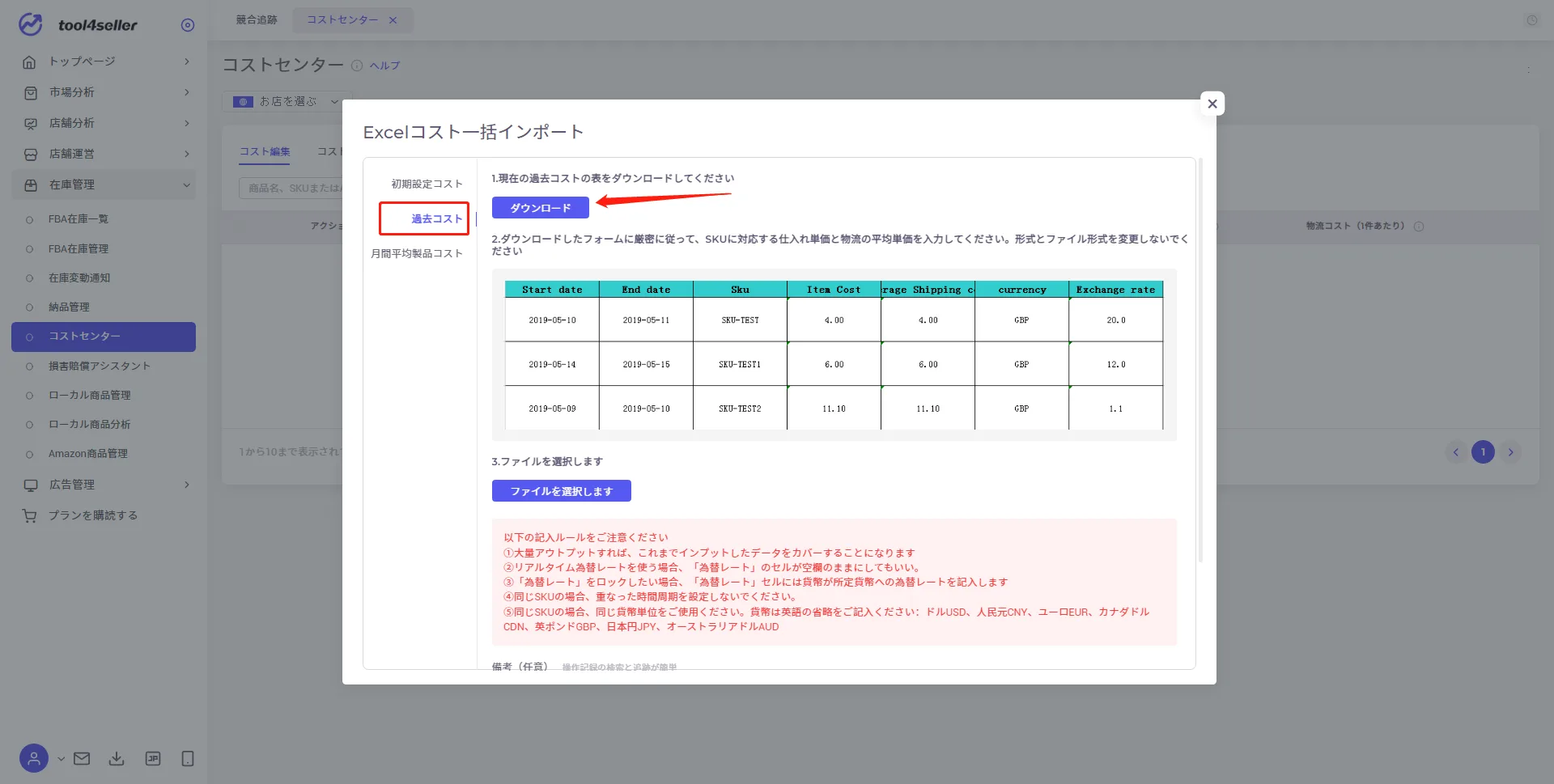Screen dimensions: 1554x784
Task: Switch to コスト編集 tab
Action: click(x=265, y=151)
